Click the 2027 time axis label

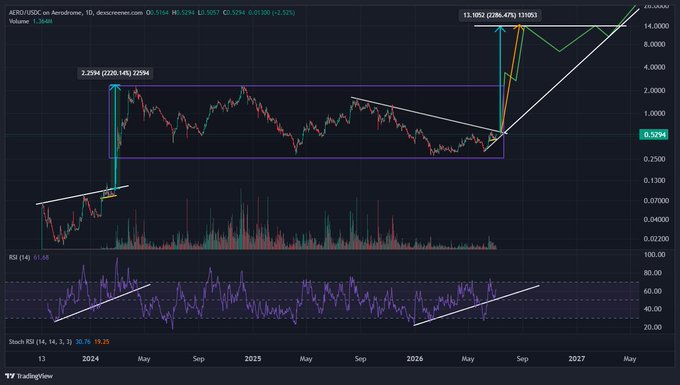(x=577, y=359)
